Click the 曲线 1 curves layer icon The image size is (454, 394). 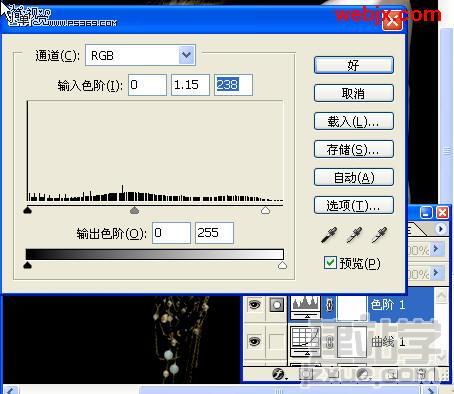[x=305, y=342]
